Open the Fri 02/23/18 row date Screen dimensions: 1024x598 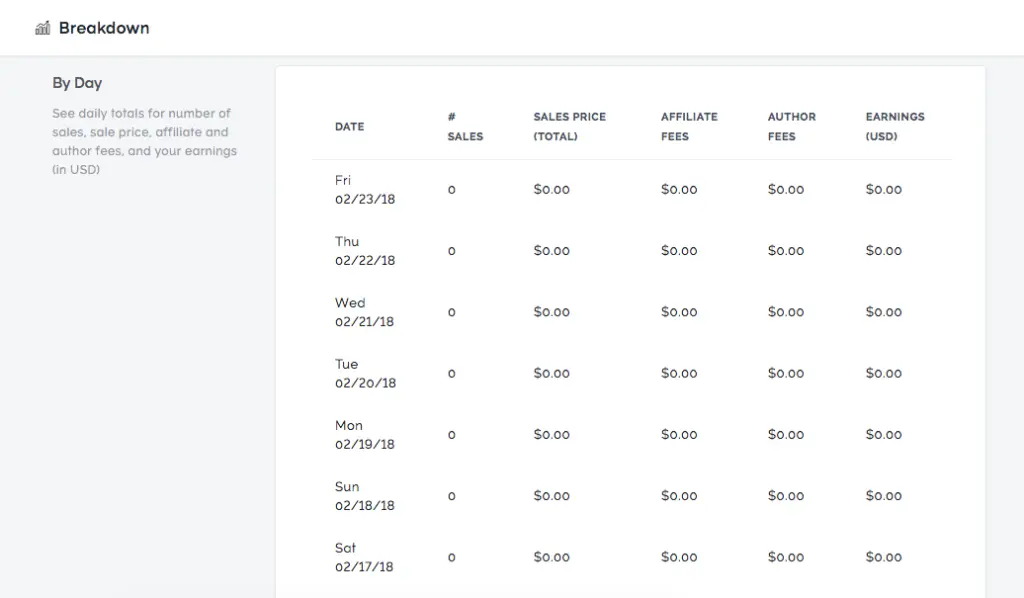[x=364, y=190]
